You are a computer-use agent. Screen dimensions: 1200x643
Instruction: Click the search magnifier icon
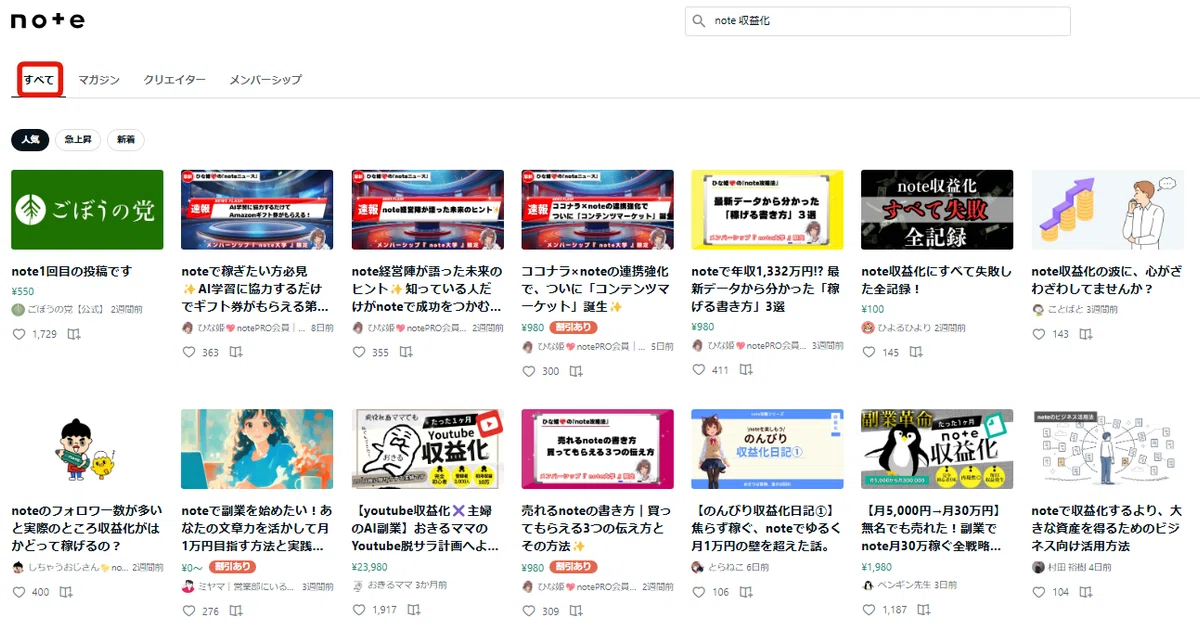pos(701,21)
